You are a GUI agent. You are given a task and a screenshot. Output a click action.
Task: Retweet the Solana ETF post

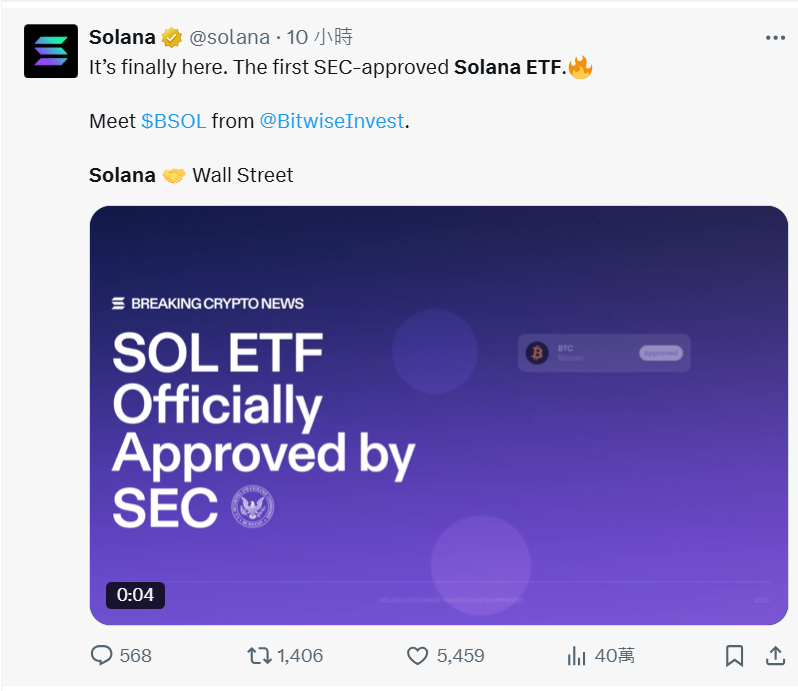click(x=259, y=656)
